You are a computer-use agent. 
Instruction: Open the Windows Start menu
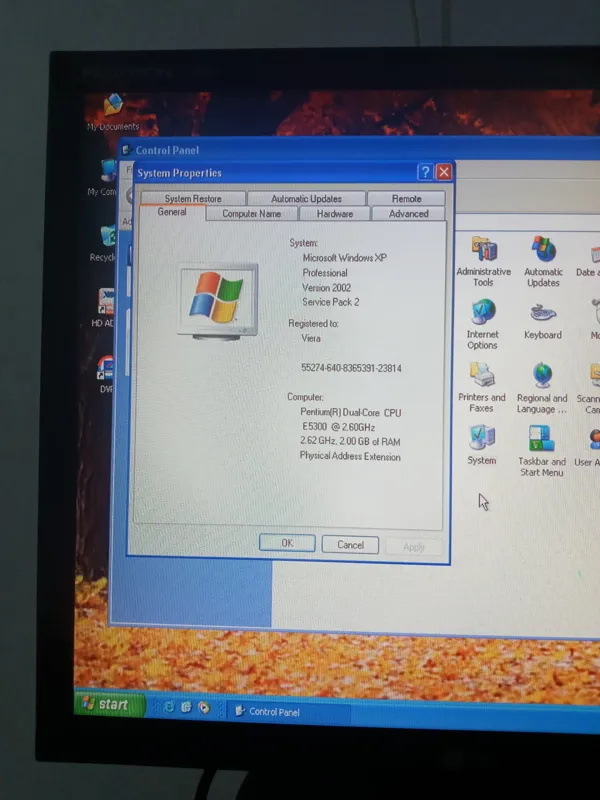click(x=110, y=705)
